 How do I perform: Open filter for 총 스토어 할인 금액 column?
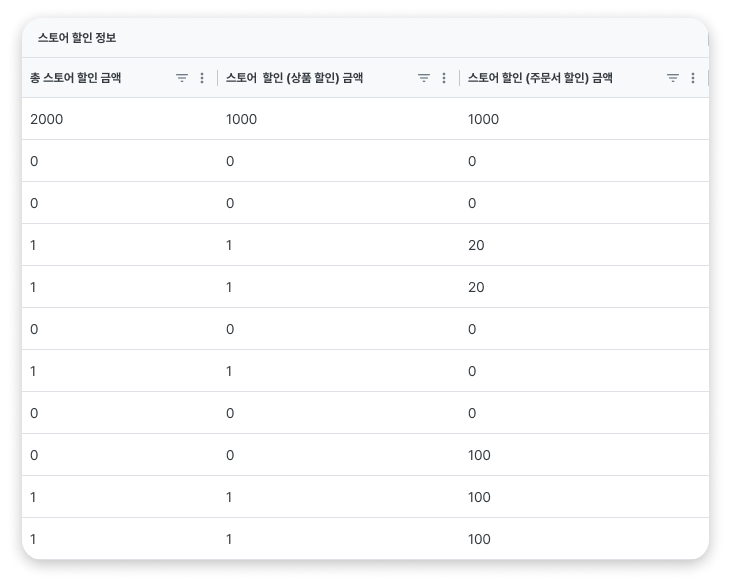[x=182, y=78]
